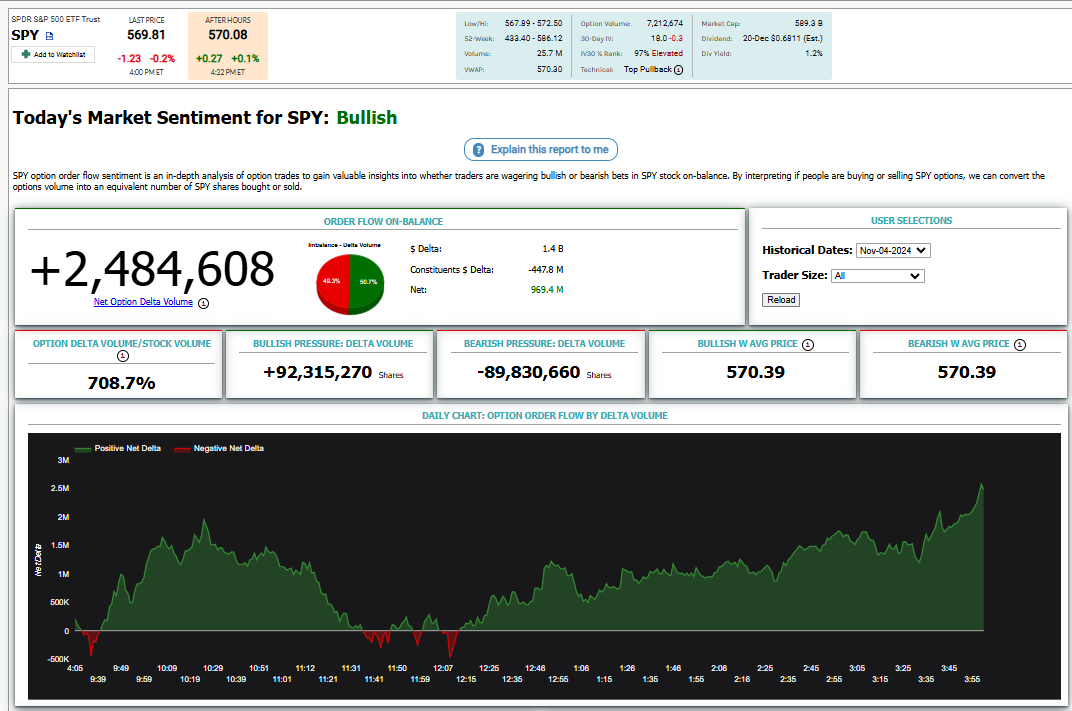Click the USER SELECTIONS panel title
The width and height of the screenshot is (1072, 711).
tap(911, 221)
